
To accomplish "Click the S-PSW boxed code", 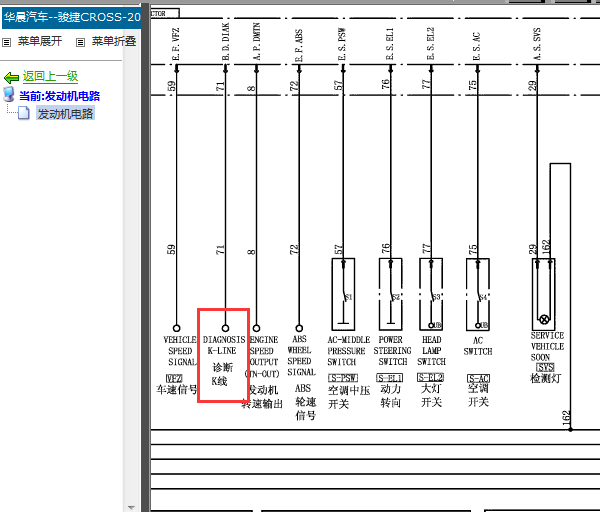I will coord(343,378).
